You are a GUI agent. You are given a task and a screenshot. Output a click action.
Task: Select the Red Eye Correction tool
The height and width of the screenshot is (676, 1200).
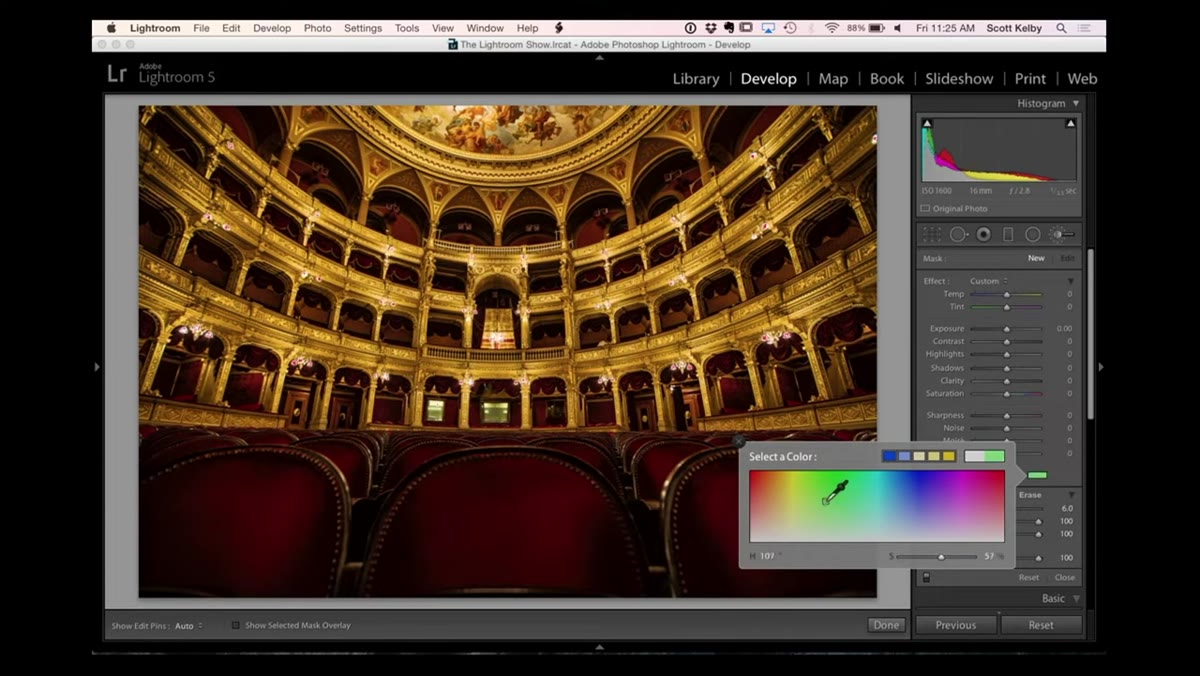(x=984, y=234)
